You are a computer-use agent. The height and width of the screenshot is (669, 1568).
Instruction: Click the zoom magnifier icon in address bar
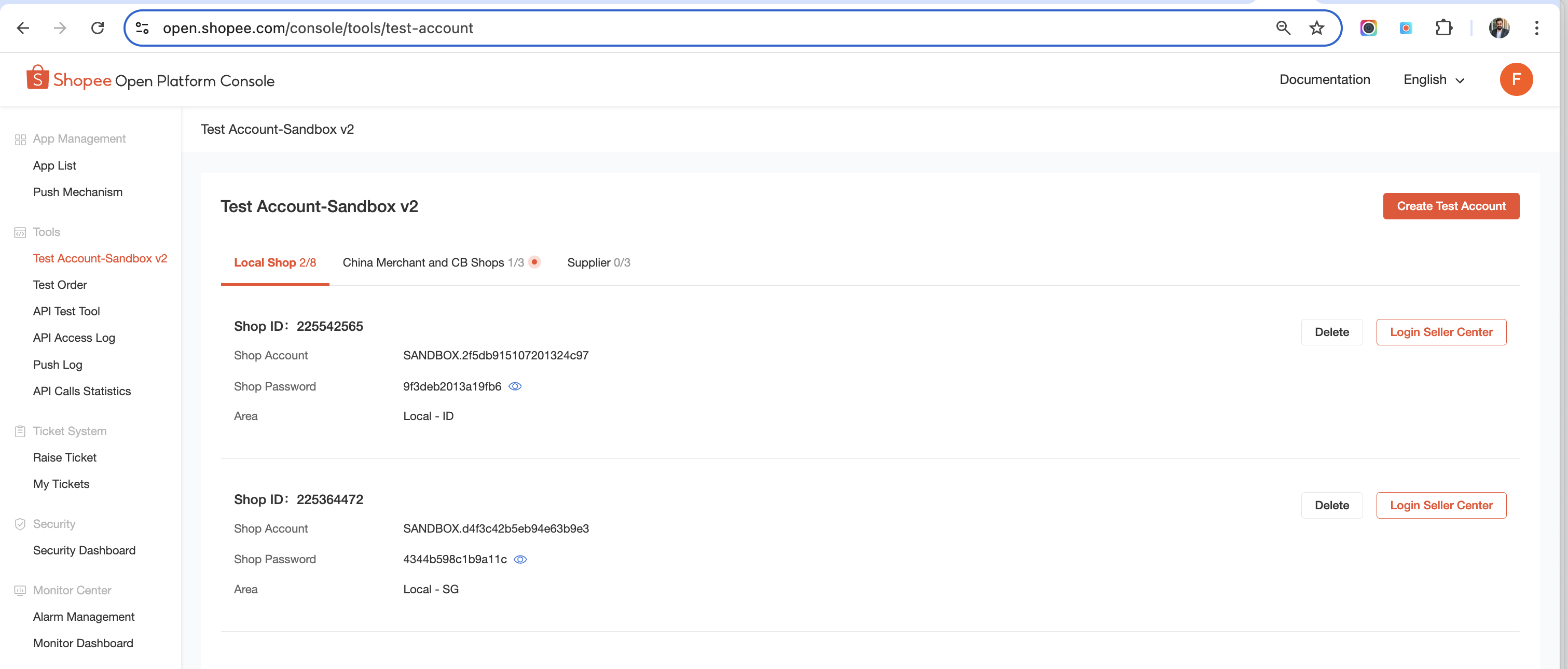(x=1283, y=28)
